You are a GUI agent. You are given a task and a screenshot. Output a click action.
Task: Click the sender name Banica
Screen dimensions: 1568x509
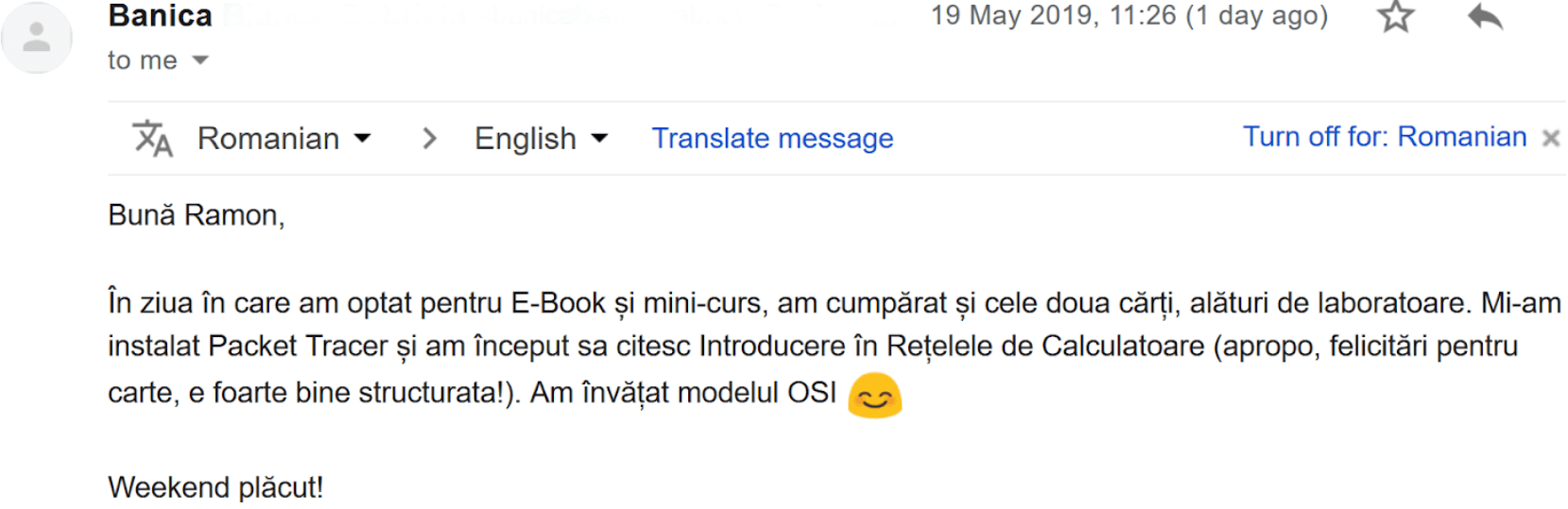point(161,16)
